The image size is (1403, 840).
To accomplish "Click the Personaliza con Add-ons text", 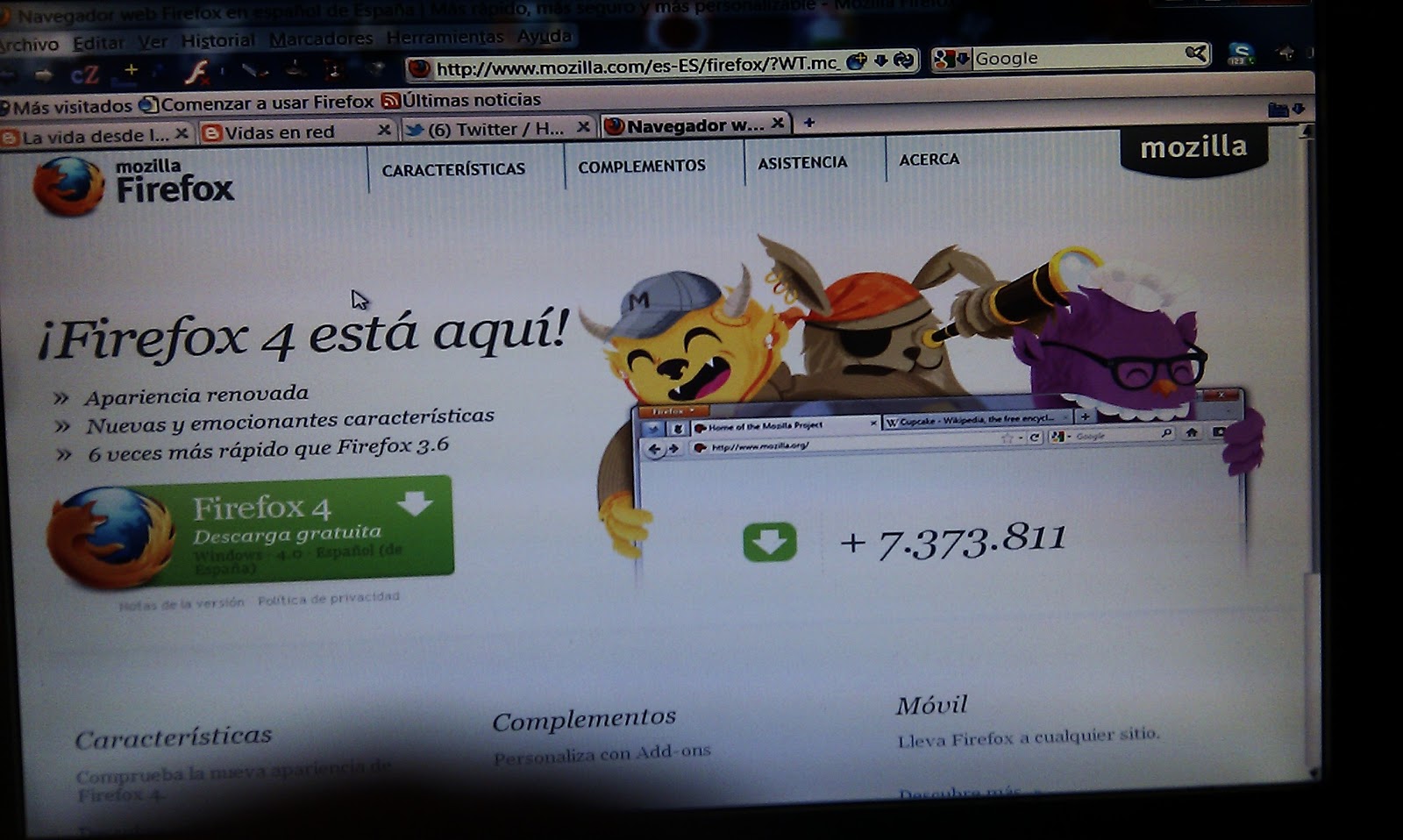I will point(602,754).
